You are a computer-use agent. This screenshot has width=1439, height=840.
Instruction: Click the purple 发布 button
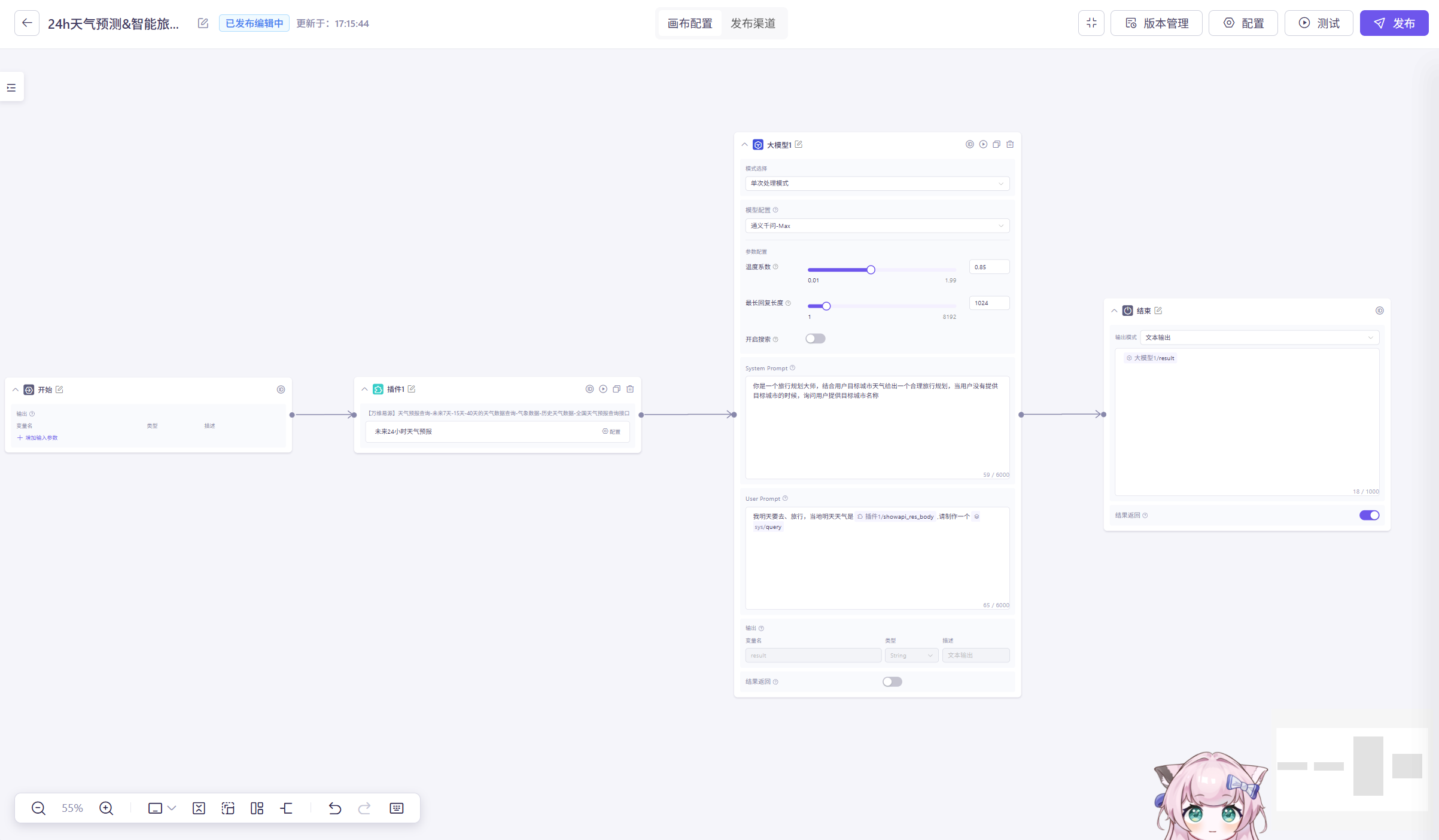(x=1394, y=23)
